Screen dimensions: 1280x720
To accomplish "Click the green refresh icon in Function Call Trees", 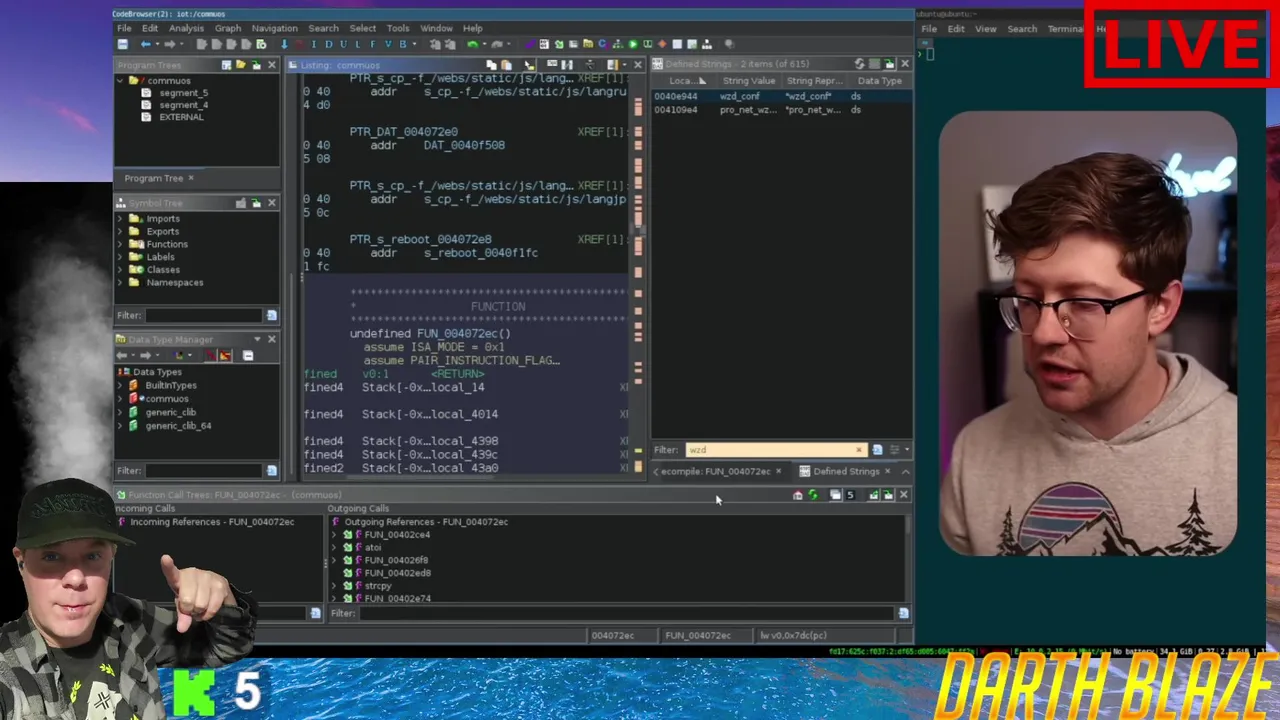I will 812,495.
